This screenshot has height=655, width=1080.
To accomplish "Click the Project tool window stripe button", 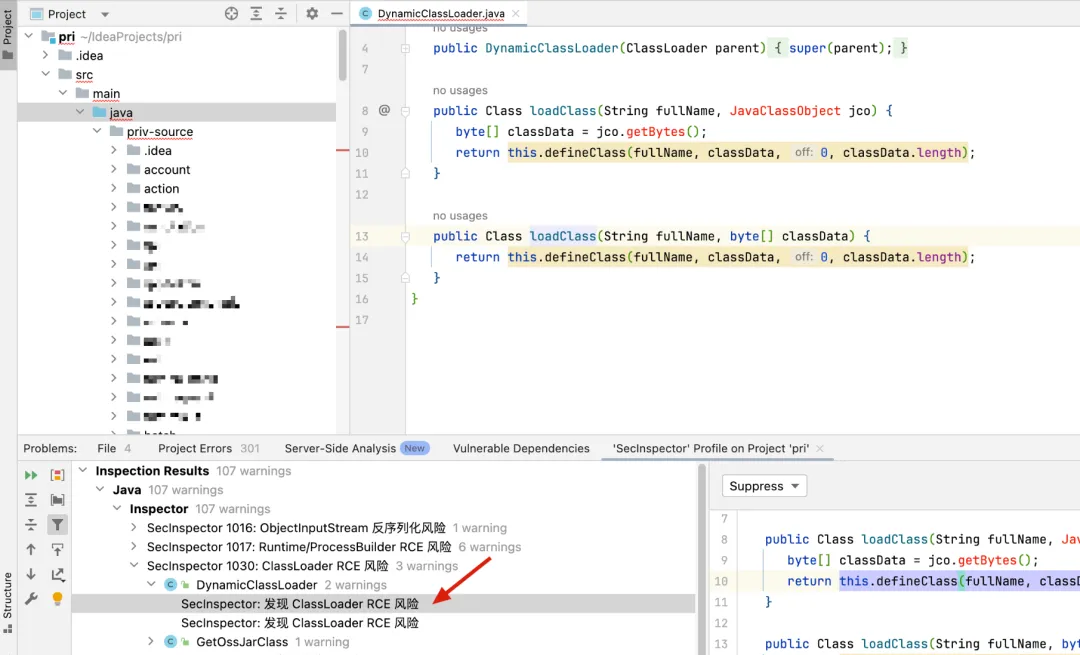I will pos(8,33).
